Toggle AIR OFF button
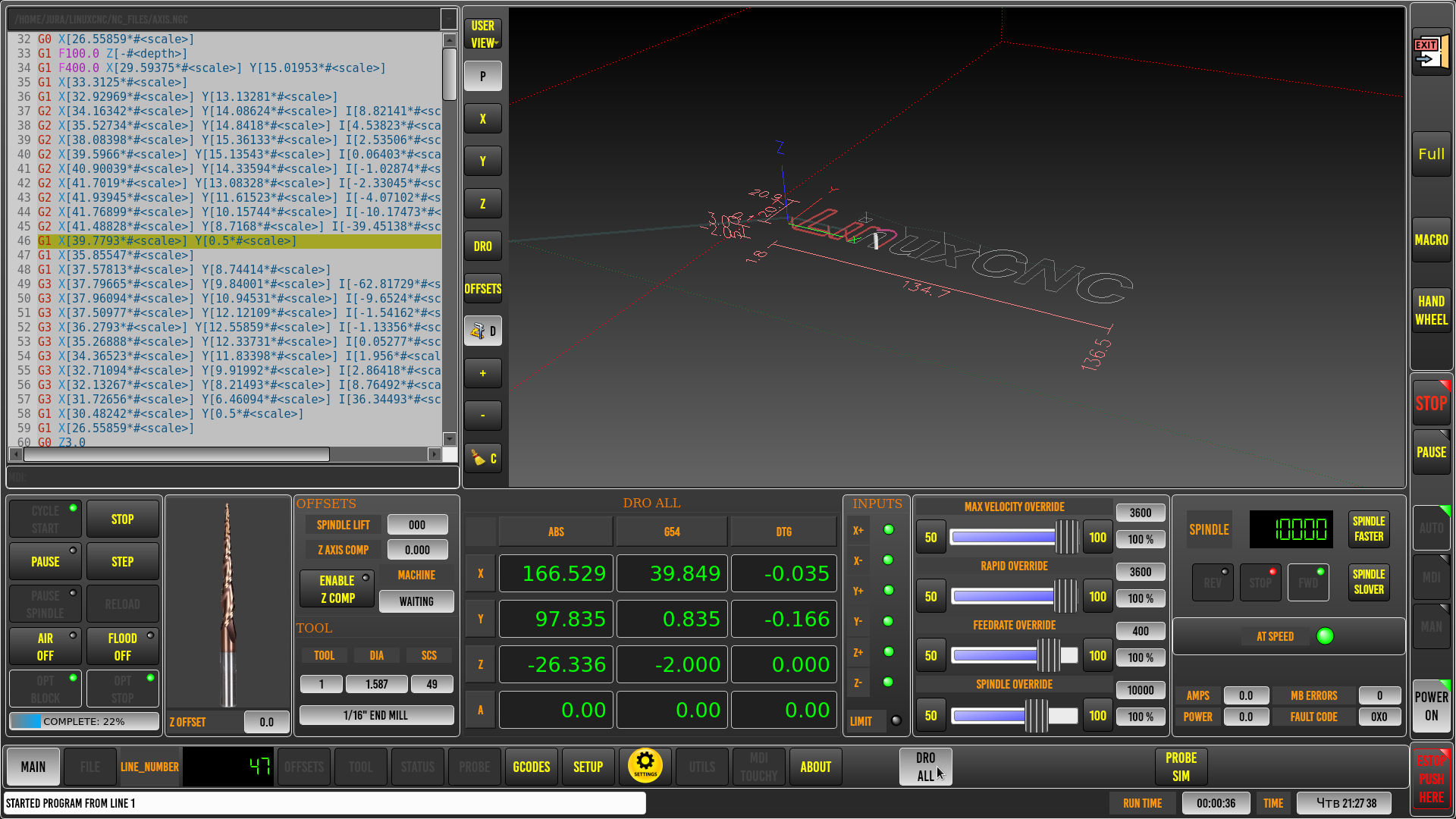 click(x=45, y=646)
